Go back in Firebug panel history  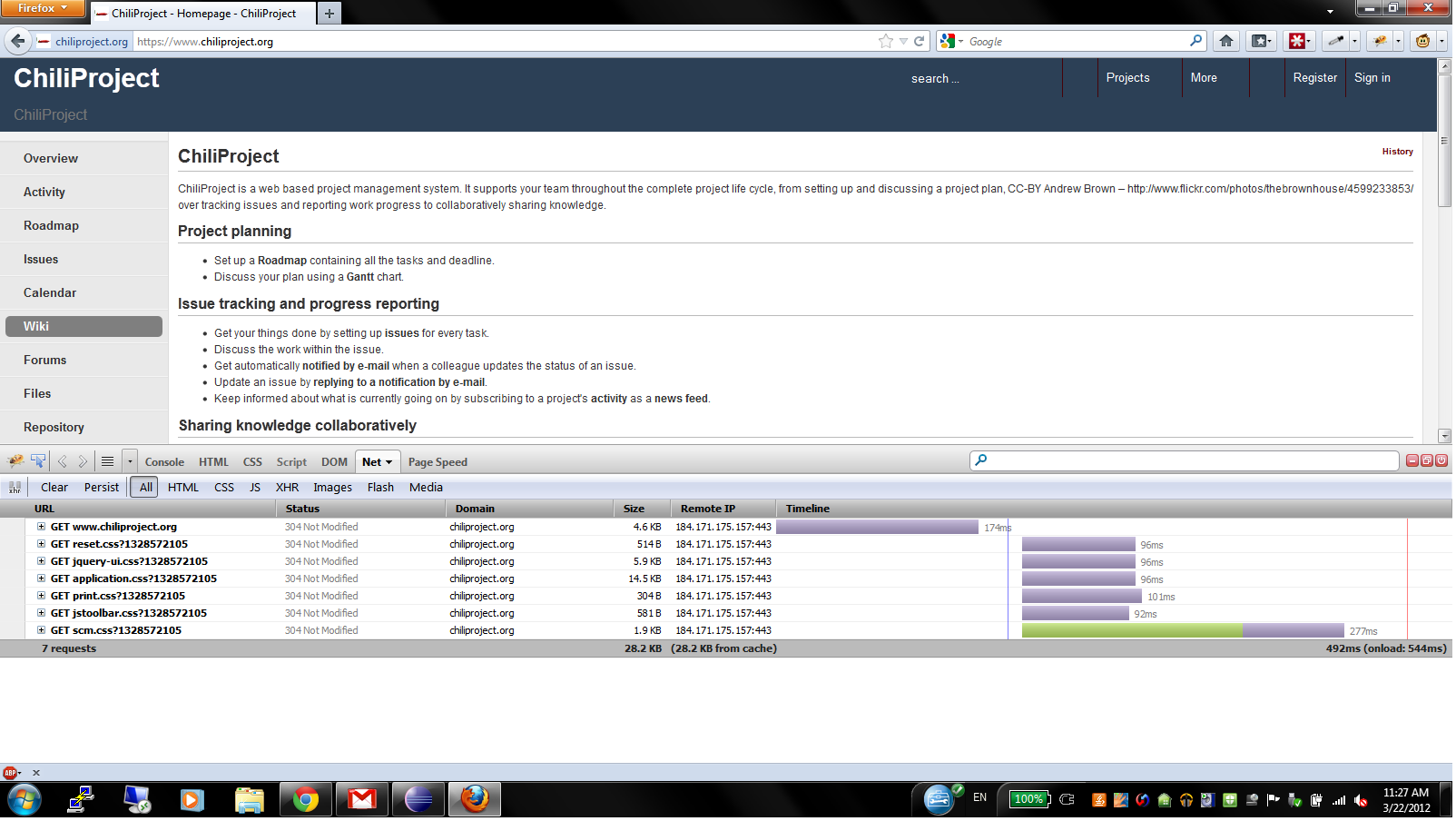(63, 461)
